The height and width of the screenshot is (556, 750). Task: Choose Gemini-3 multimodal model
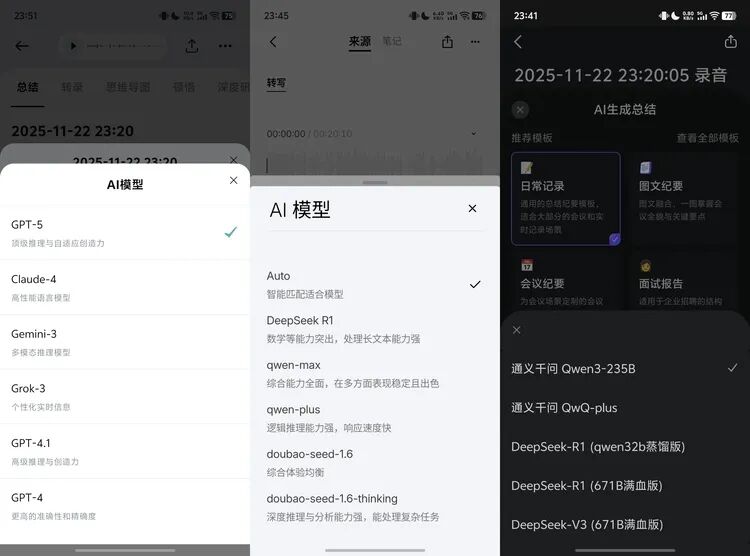(x=125, y=342)
